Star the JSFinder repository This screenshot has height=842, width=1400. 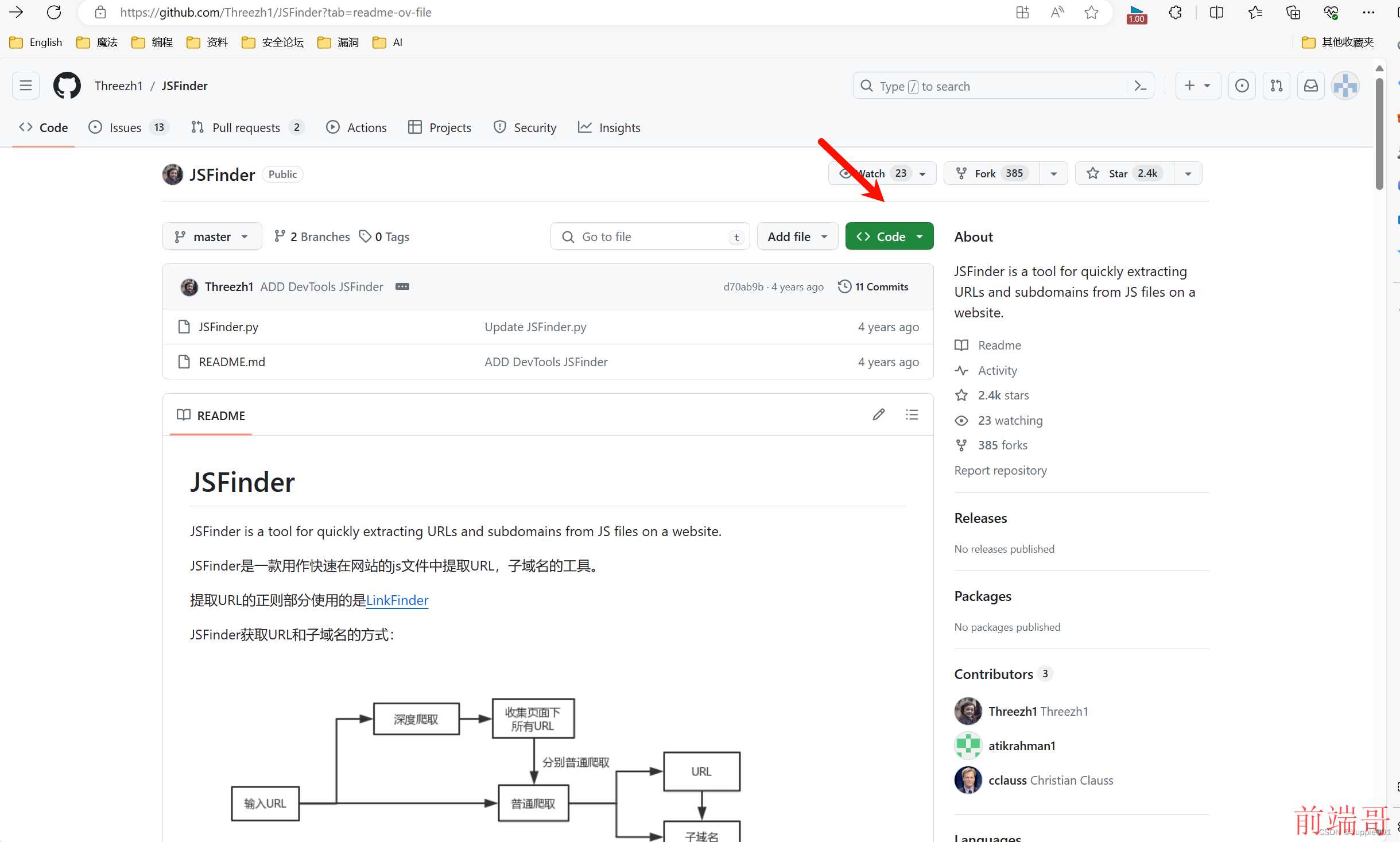point(1124,173)
